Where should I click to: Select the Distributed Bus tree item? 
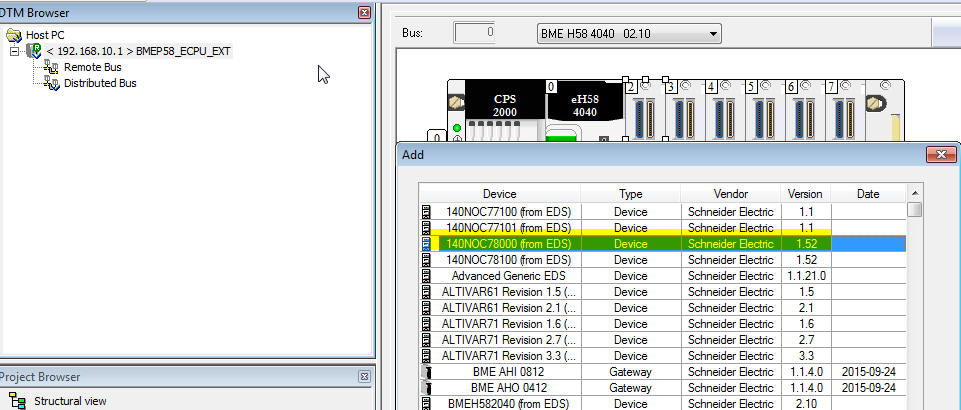[100, 83]
